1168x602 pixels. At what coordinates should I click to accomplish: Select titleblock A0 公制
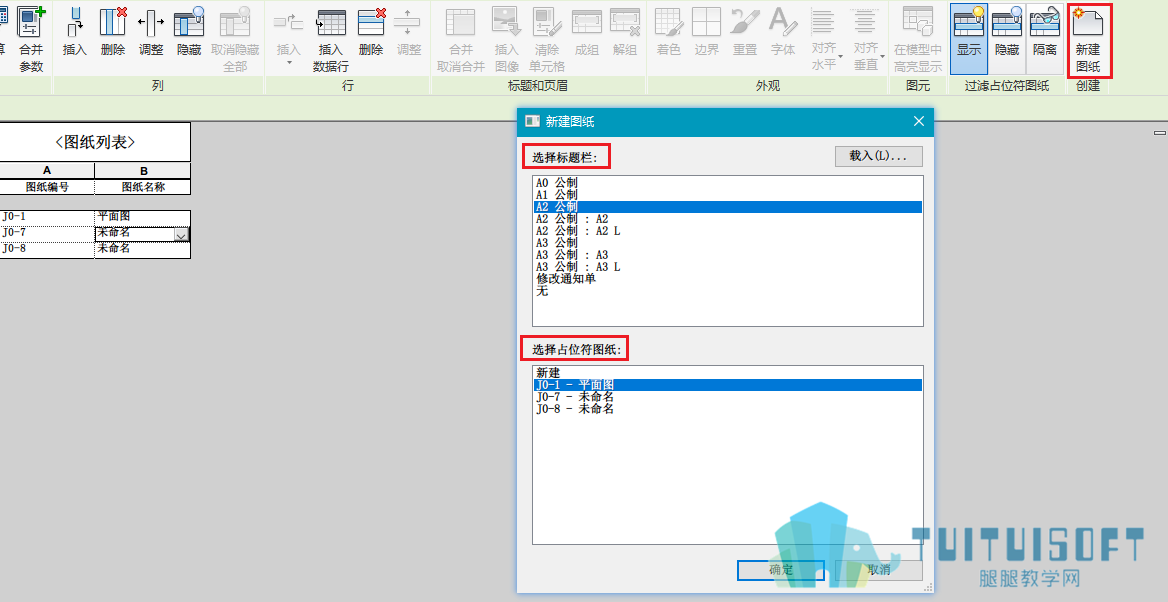[728, 183]
